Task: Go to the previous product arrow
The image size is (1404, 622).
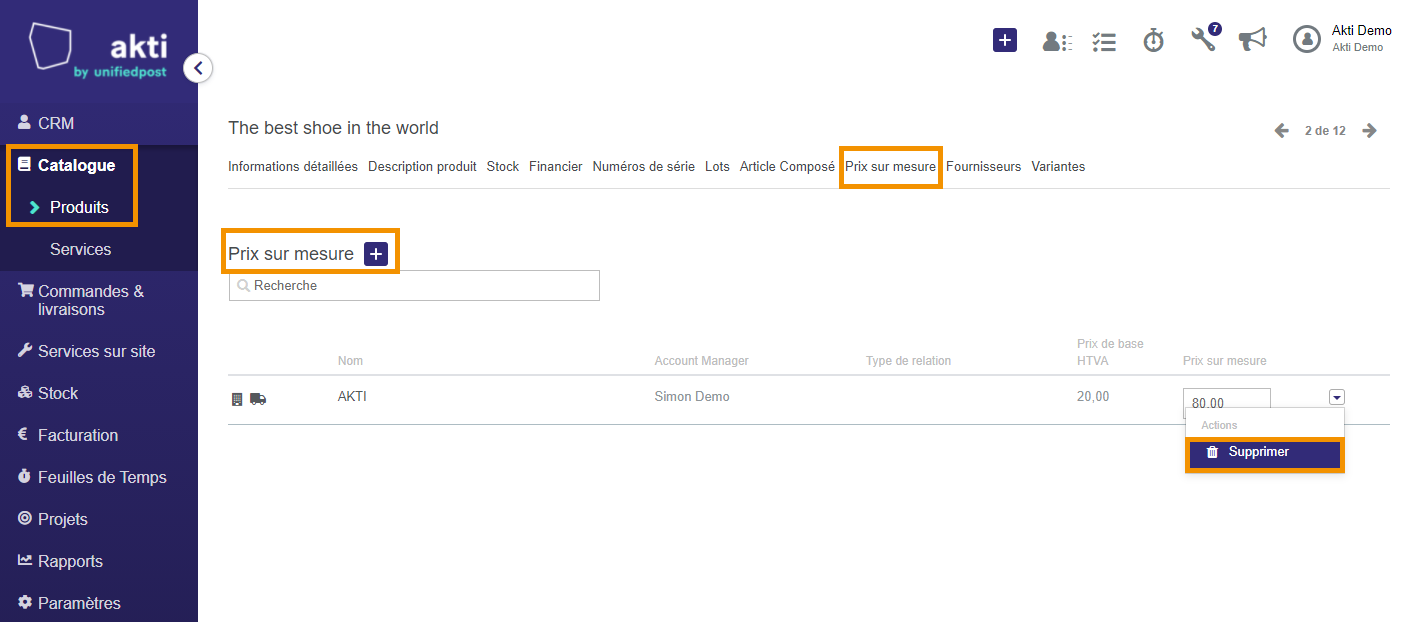Action: (1281, 131)
